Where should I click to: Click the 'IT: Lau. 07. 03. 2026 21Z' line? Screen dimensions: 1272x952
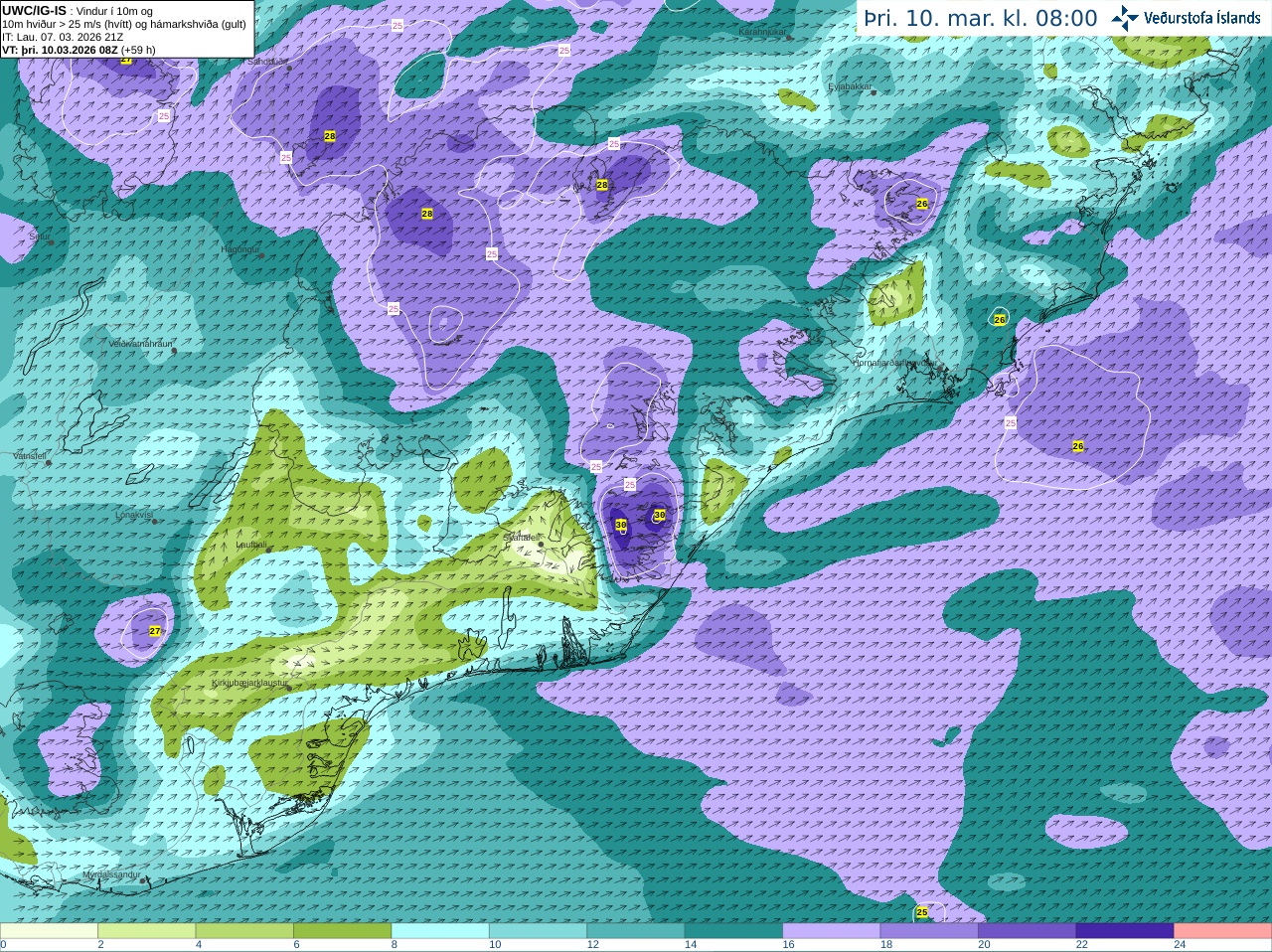pos(63,36)
